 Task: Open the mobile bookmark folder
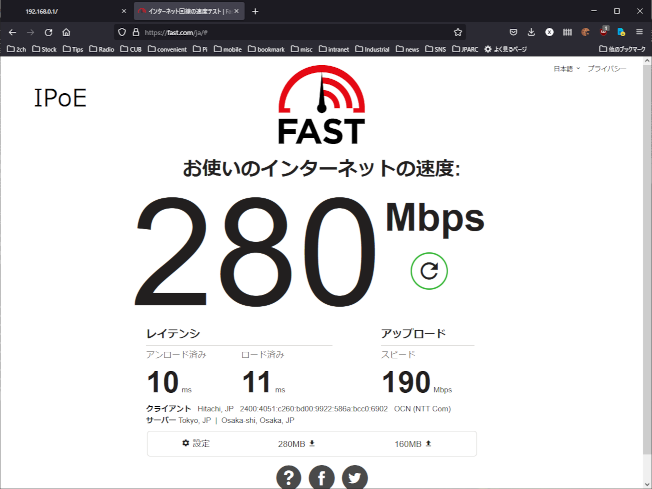228,49
